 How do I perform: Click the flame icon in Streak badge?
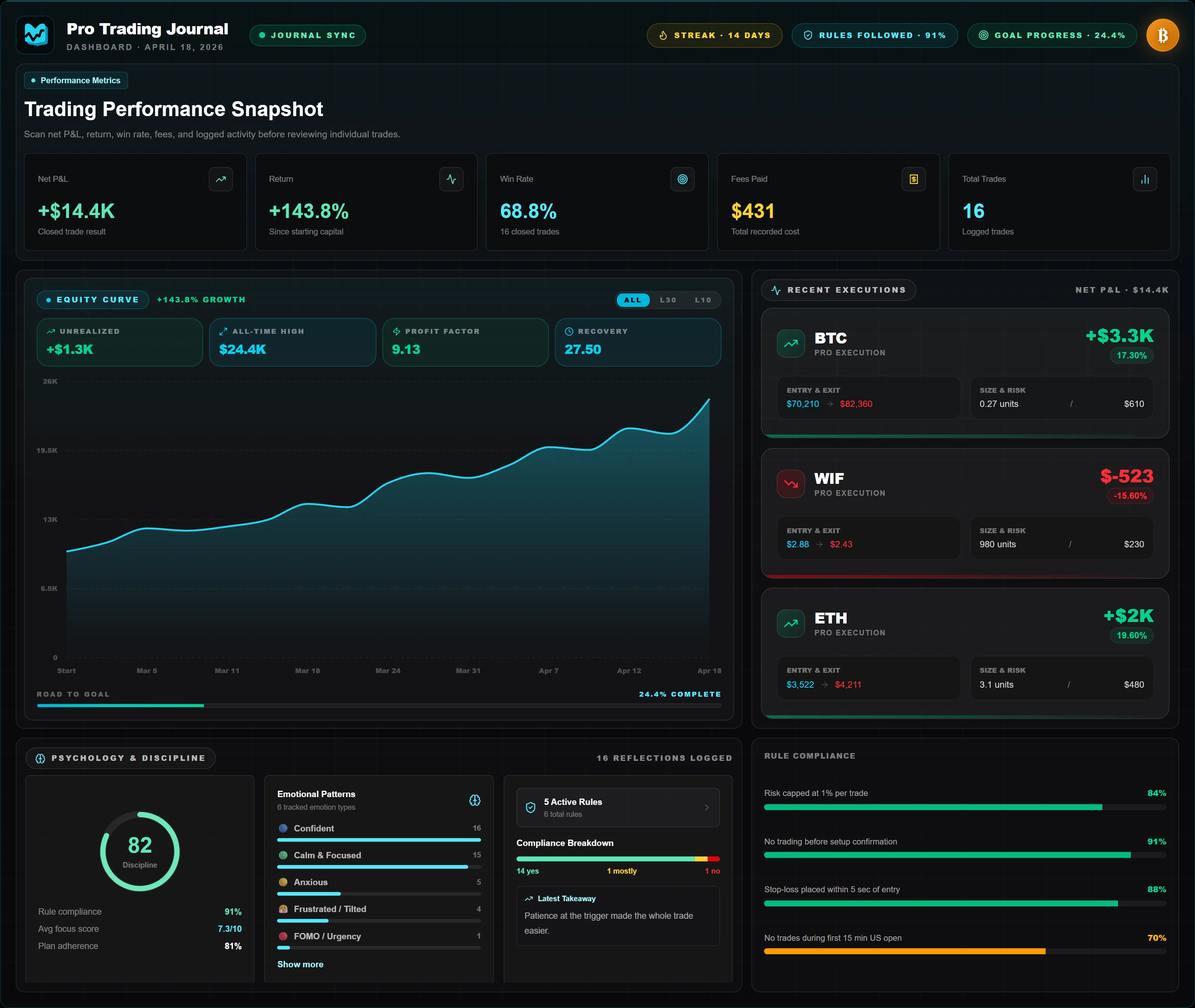pos(663,35)
